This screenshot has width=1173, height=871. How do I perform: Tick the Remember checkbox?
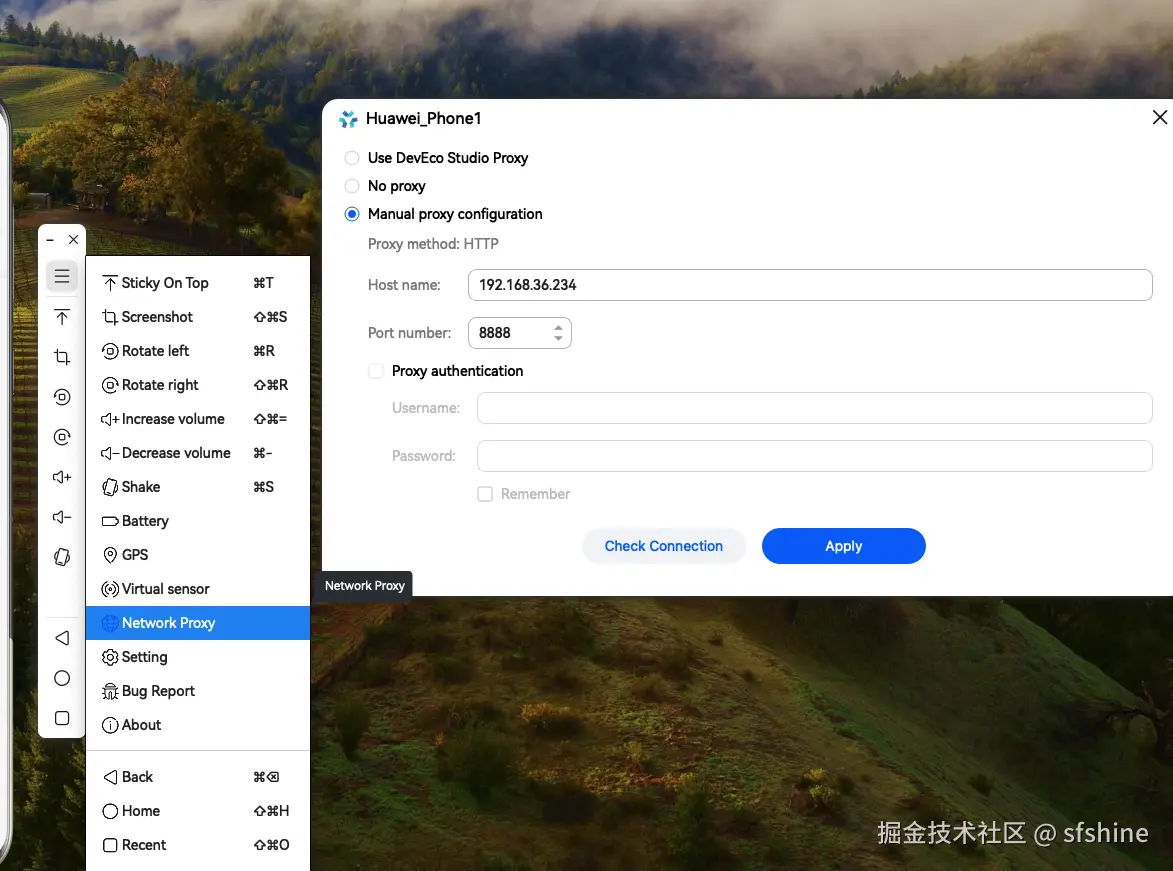pos(485,494)
